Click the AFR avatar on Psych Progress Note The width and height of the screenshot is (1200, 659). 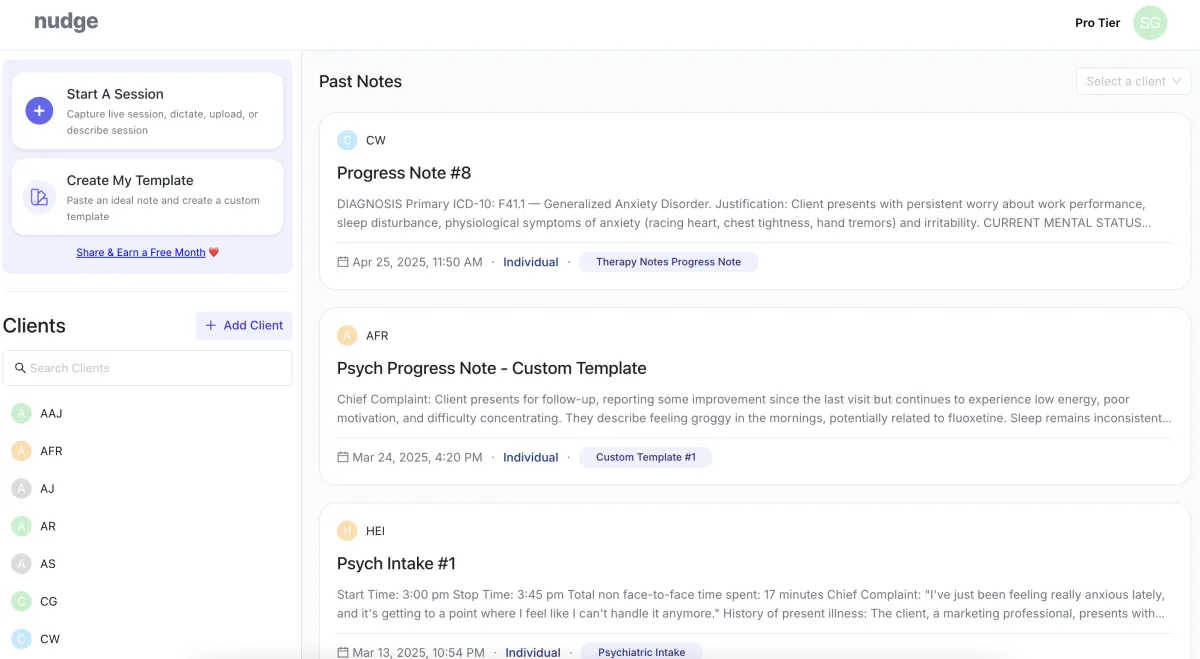tap(347, 336)
